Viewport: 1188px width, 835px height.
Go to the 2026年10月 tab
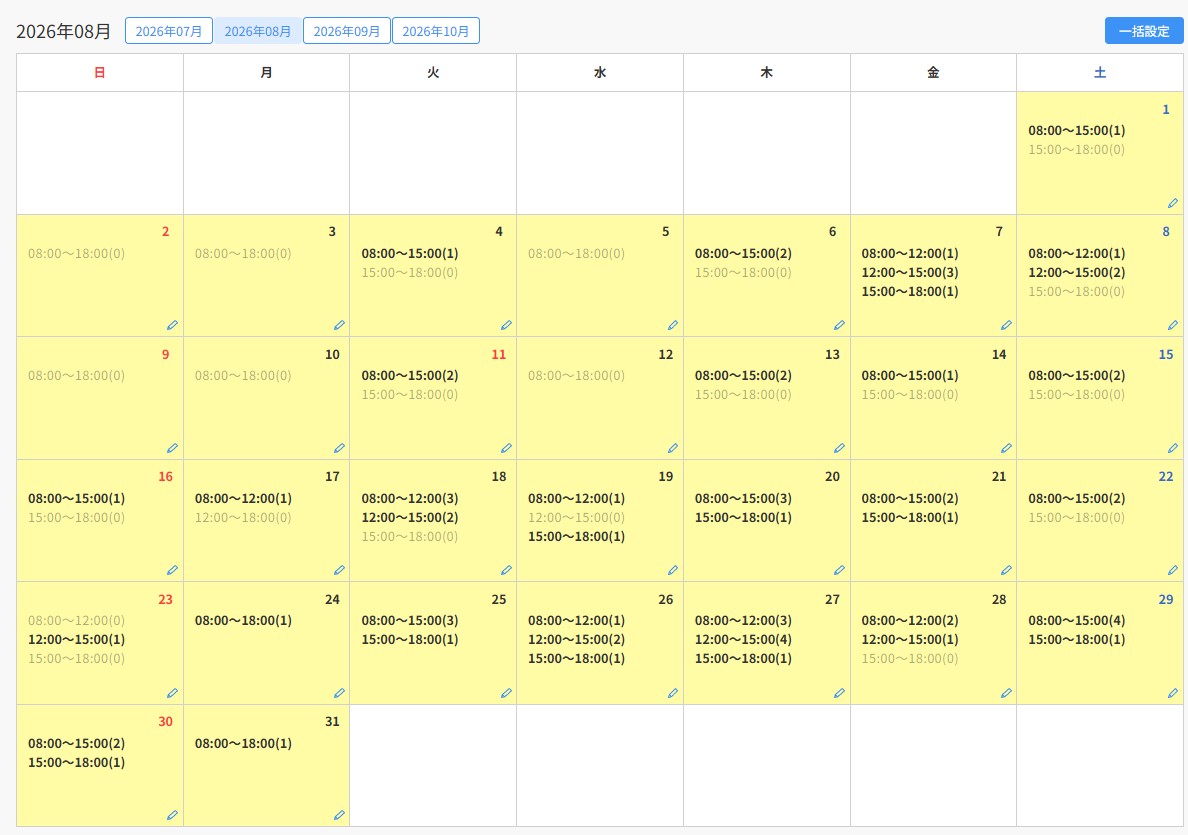(436, 31)
